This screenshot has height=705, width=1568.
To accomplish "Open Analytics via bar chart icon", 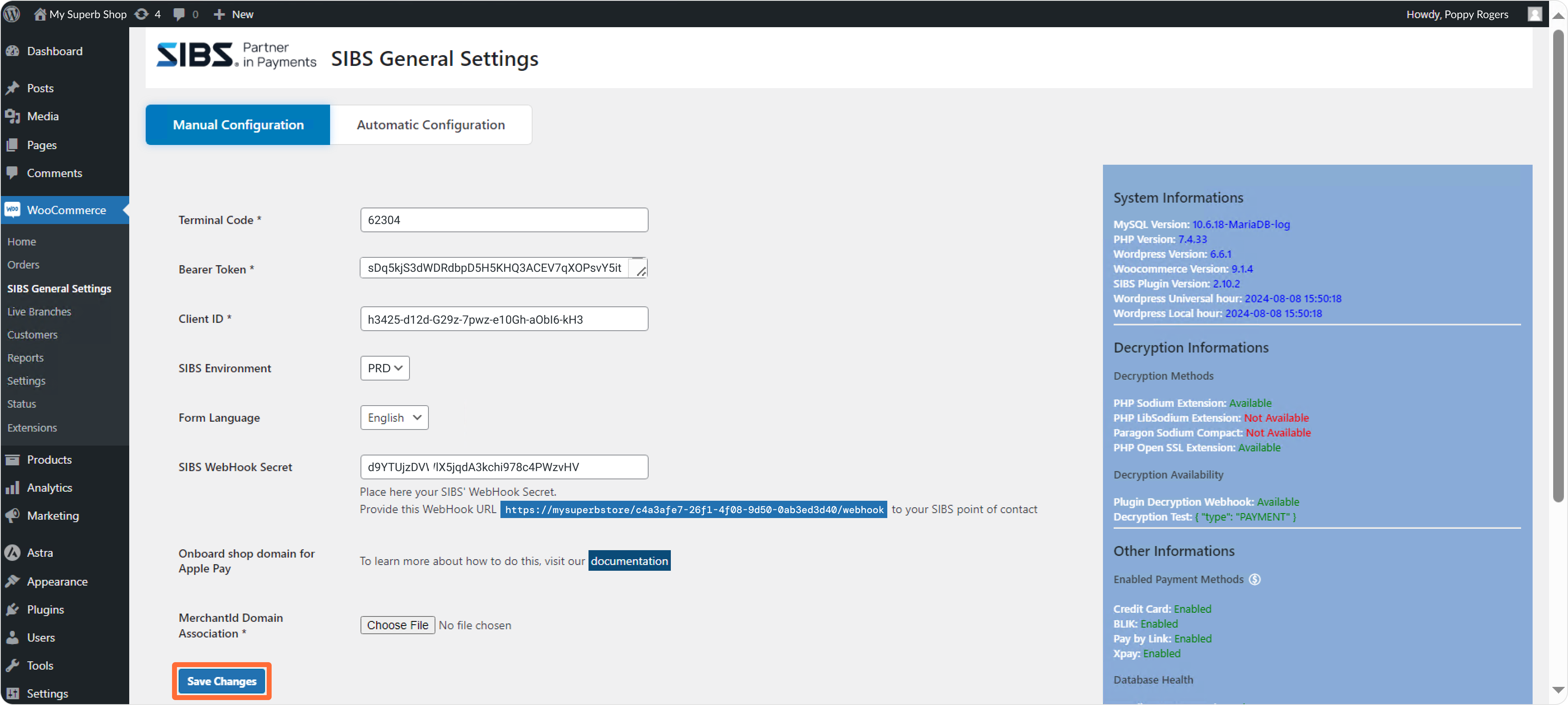I will coord(12,487).
